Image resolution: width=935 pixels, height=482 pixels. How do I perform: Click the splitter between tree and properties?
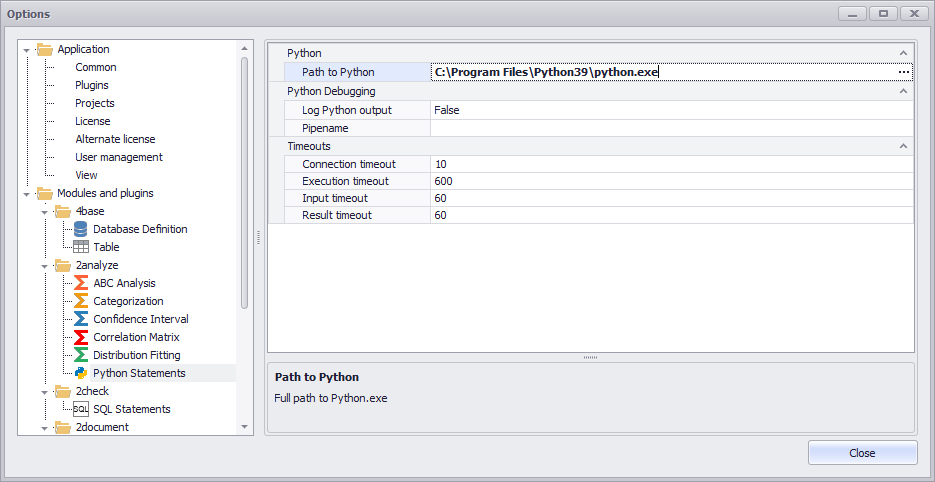[259, 237]
